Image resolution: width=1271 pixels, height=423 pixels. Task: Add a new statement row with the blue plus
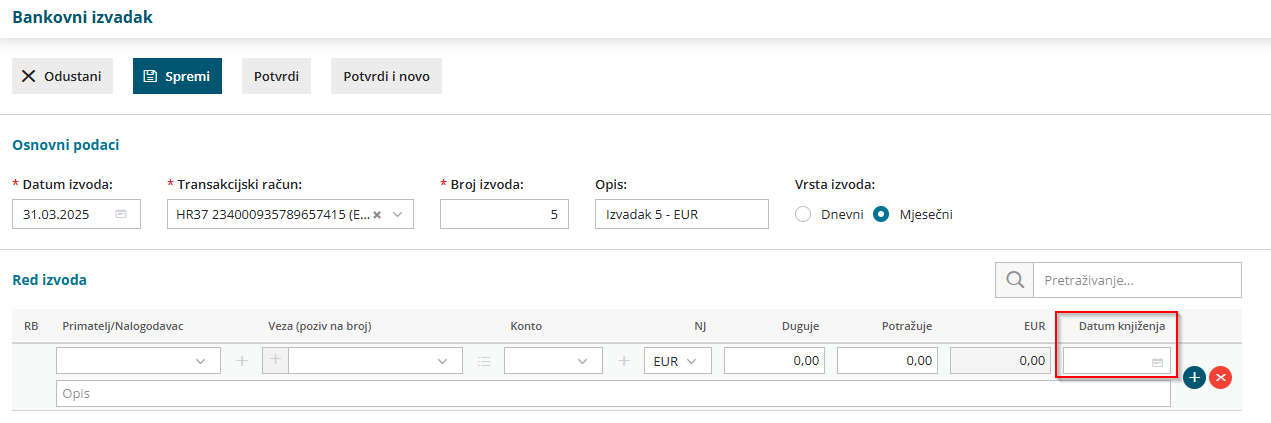click(x=1193, y=377)
